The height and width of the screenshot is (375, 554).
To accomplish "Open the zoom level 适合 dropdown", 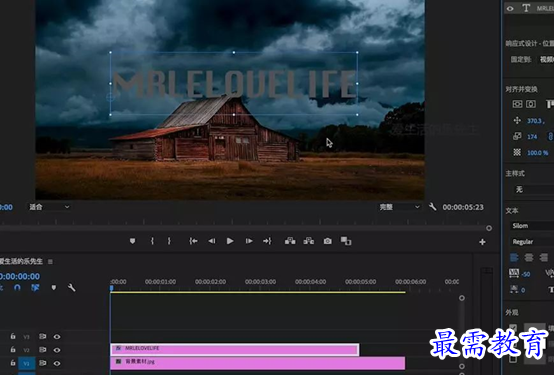I will pos(49,207).
